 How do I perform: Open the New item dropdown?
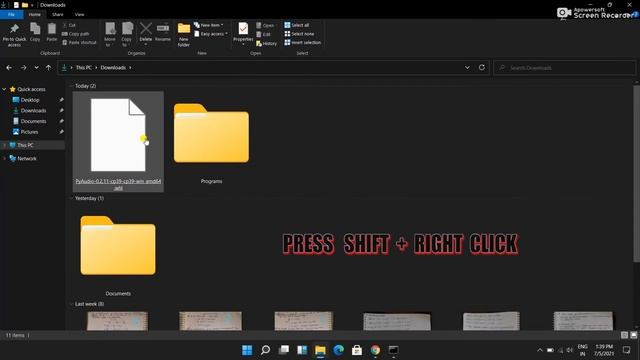[x=209, y=25]
